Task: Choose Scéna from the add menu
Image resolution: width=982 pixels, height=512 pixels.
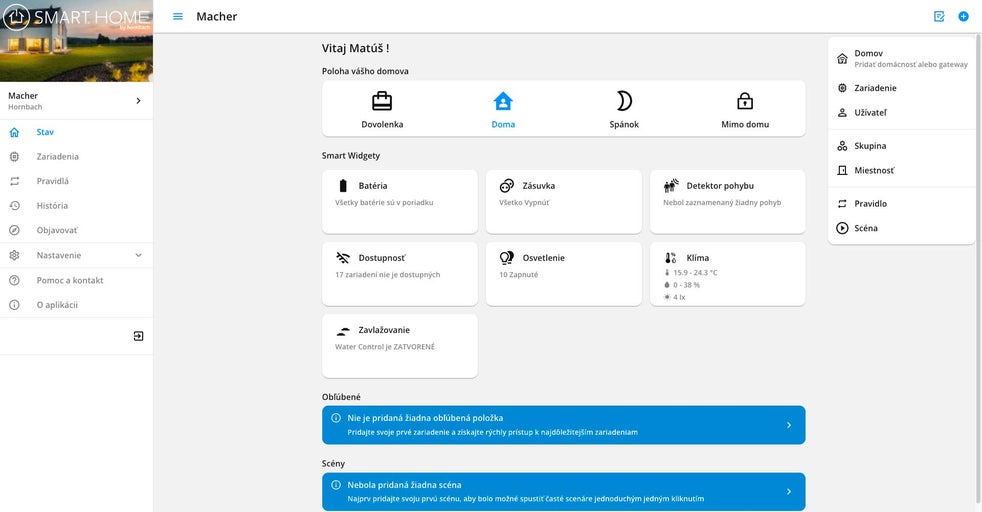Action: click(901, 228)
